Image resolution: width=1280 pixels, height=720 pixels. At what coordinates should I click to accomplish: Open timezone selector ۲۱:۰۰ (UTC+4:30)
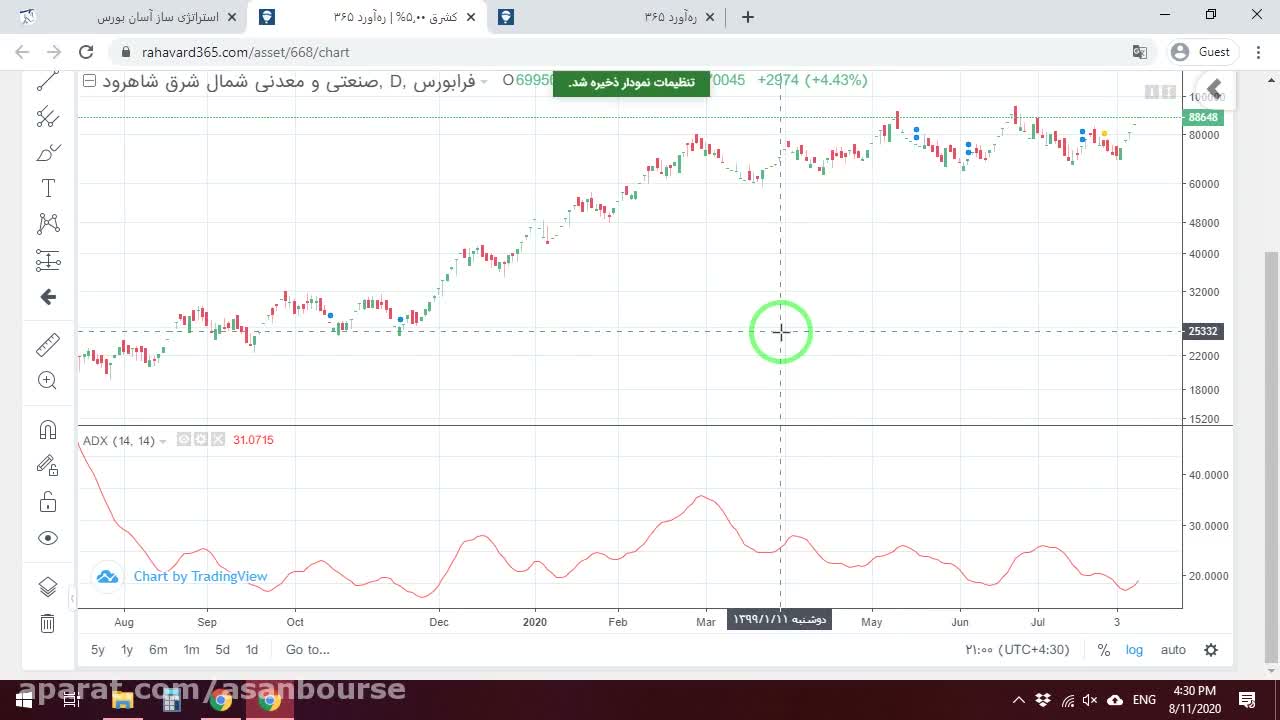(x=1017, y=650)
